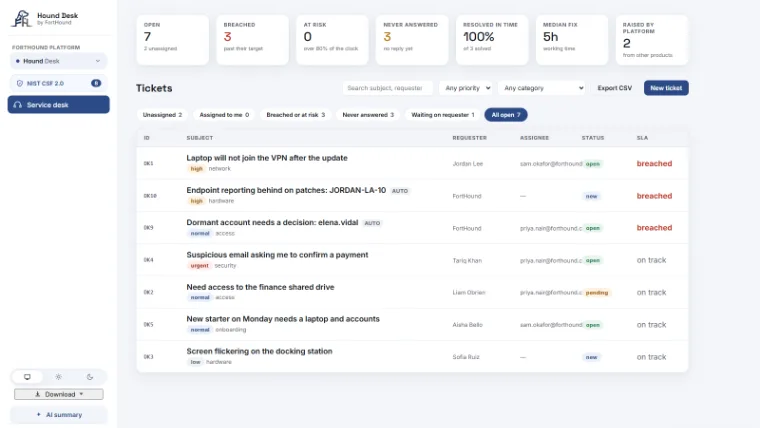Switch to system theme monitor icon
The width and height of the screenshot is (760, 428).
[x=27, y=377]
